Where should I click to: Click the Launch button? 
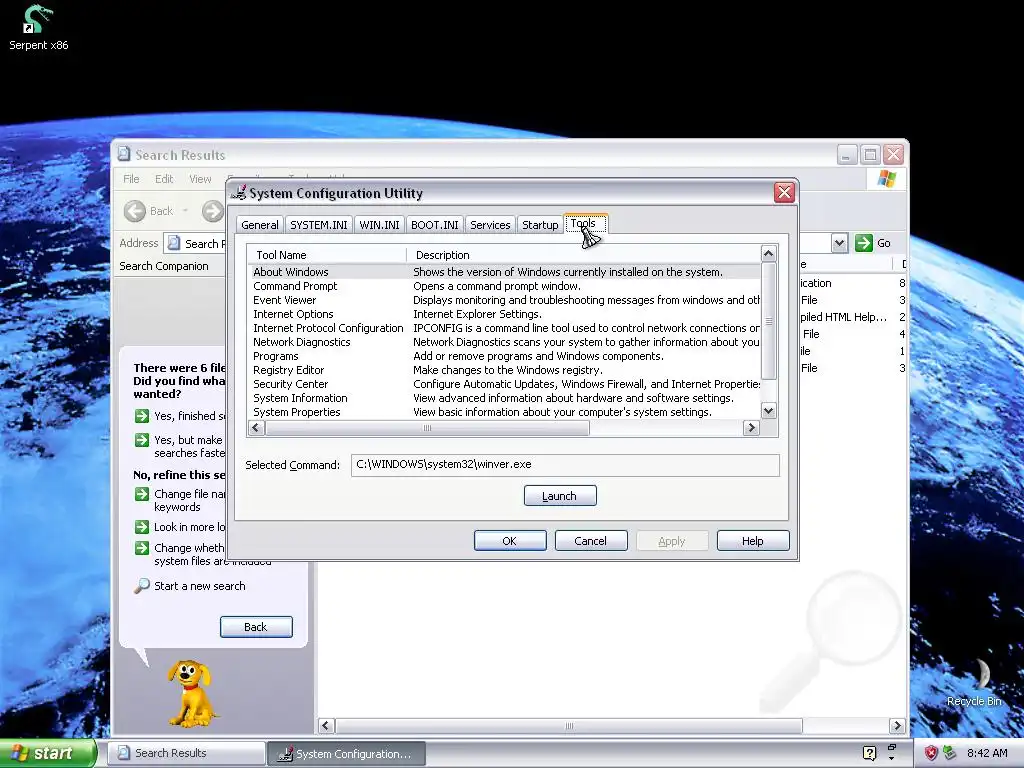coord(560,496)
